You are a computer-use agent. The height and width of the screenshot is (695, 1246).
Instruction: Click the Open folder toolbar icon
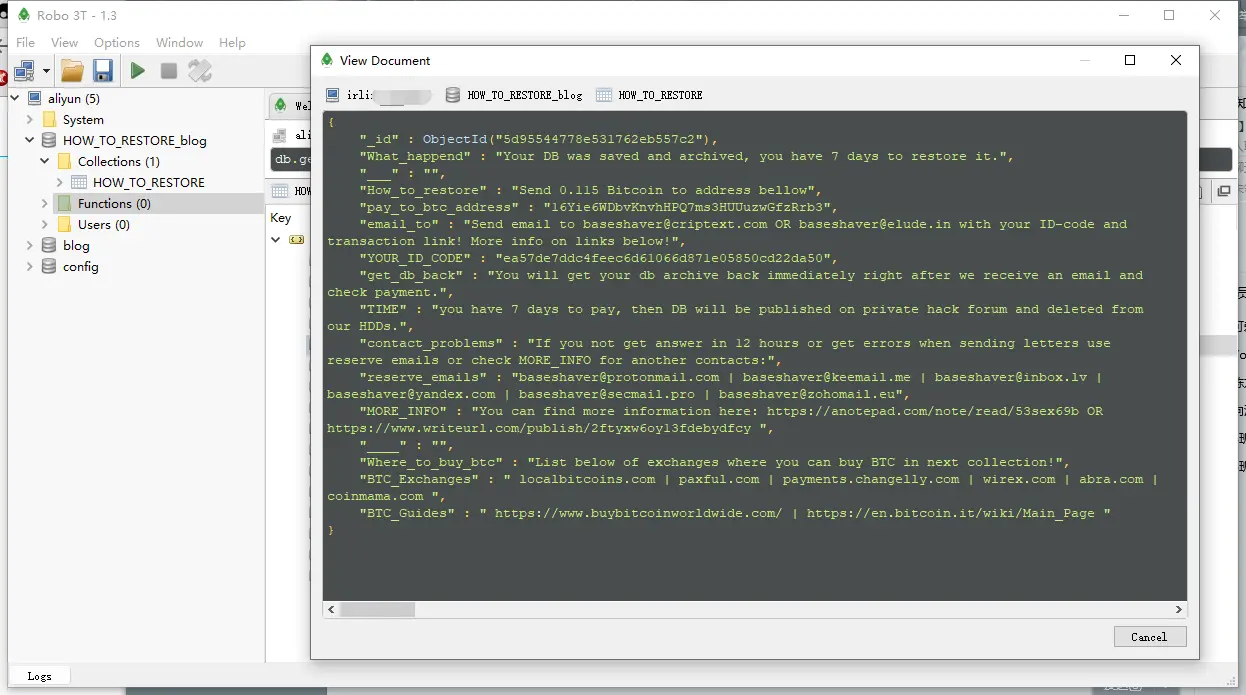click(72, 70)
